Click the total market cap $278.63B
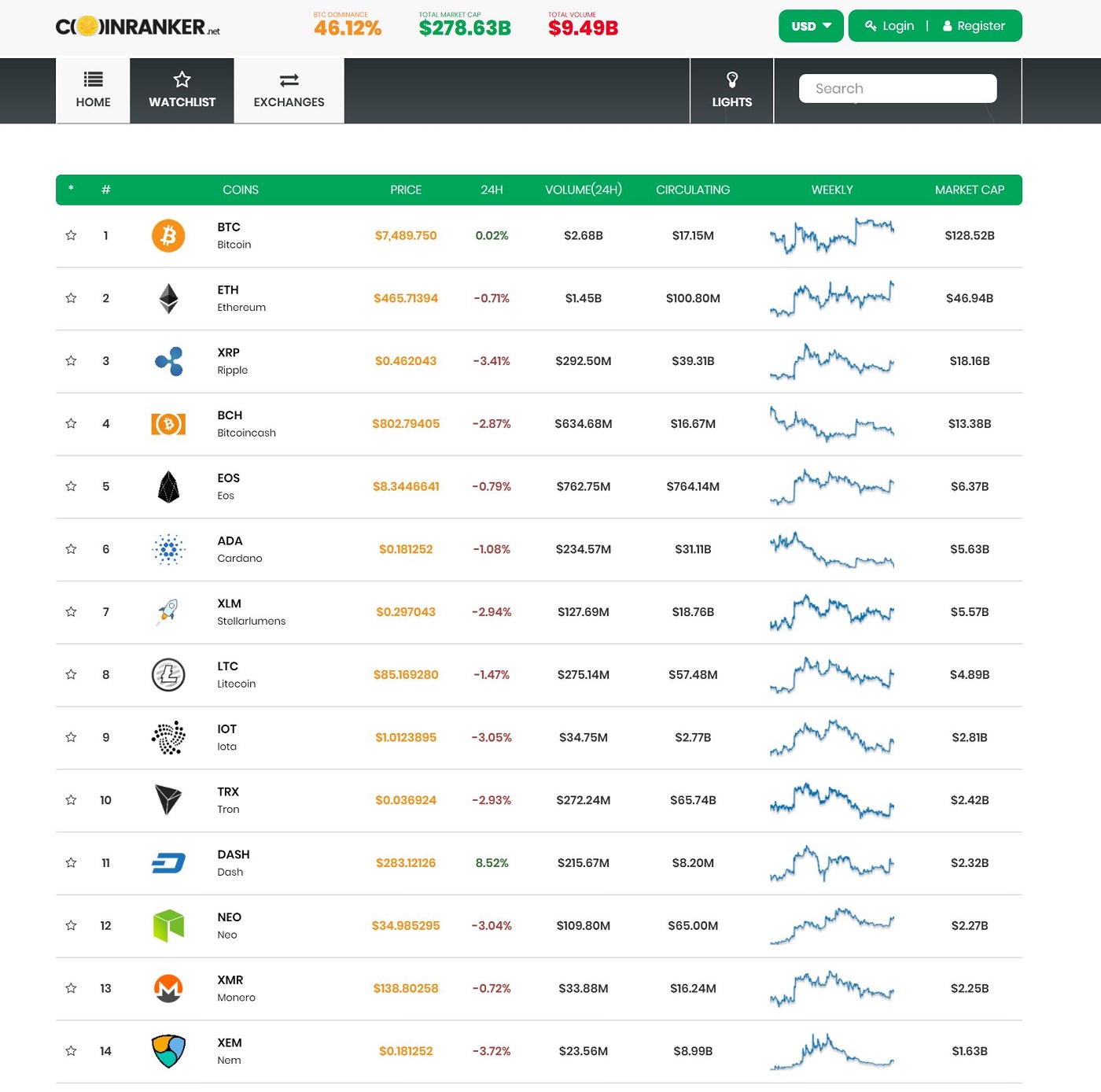This screenshot has height=1092, width=1101. pos(465,28)
